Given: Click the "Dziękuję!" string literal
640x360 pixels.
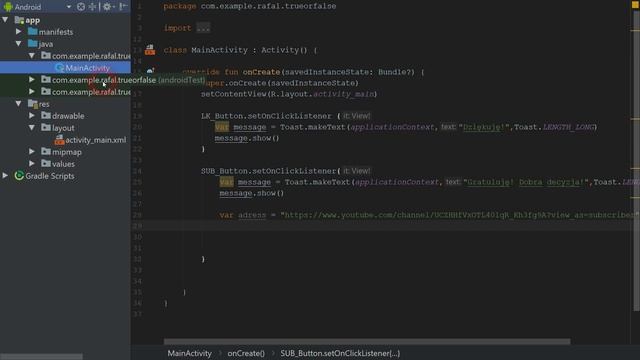Looking at the screenshot, I should coord(484,127).
